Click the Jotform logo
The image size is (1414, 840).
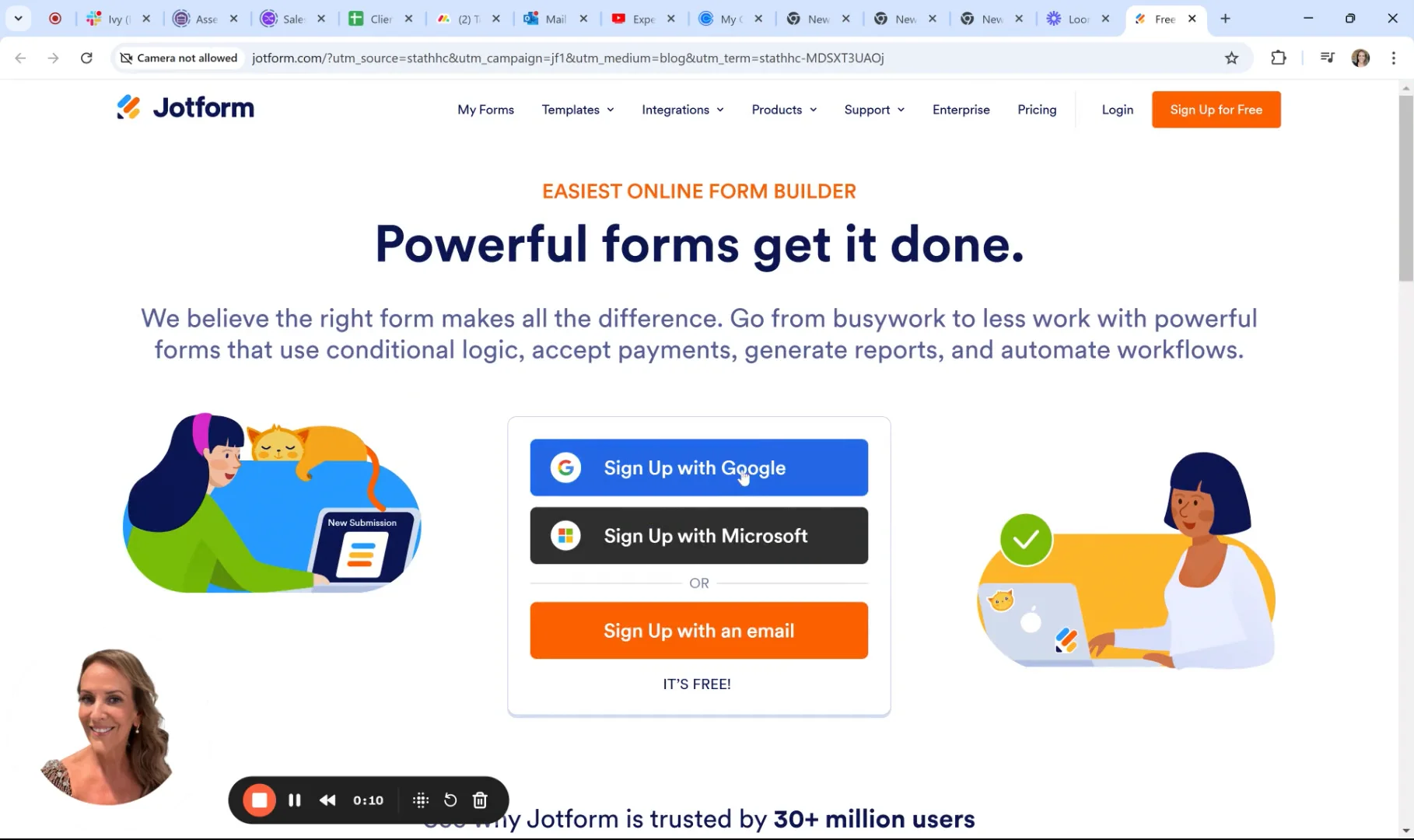(184, 107)
